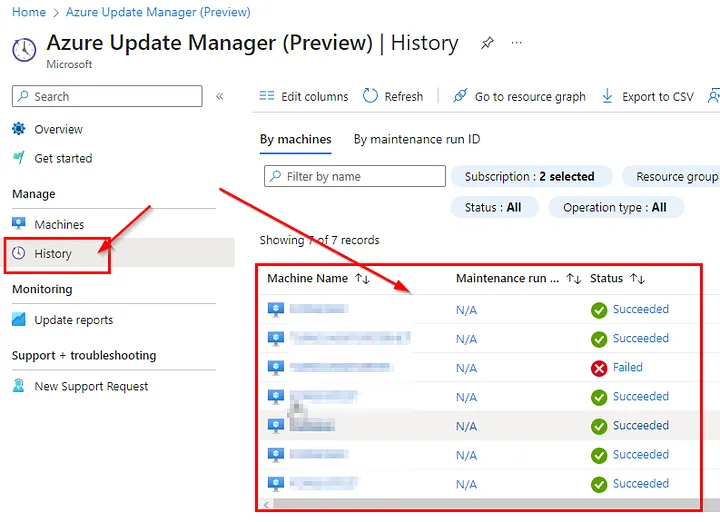Collapse the sidebar with double chevron
Screen dimensions: 720x522
click(x=220, y=97)
